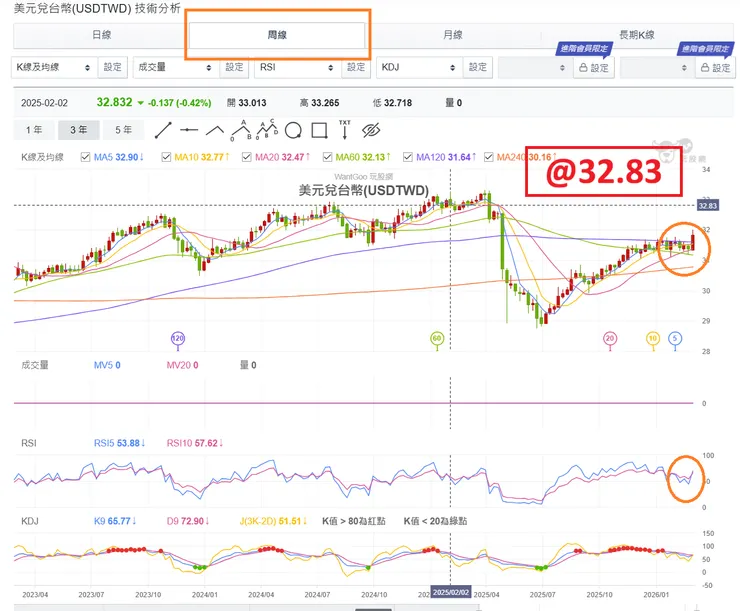The height and width of the screenshot is (611, 740).
Task: Select the rectangle drawing tool
Action: 320,130
